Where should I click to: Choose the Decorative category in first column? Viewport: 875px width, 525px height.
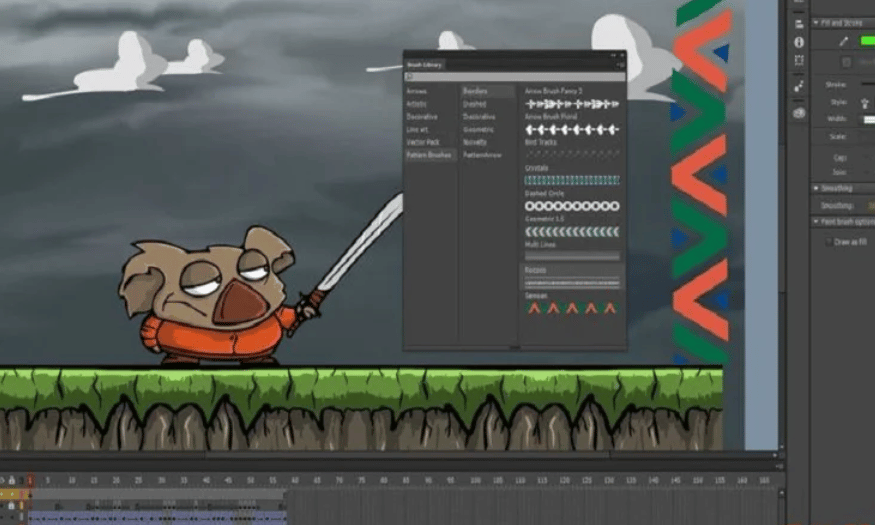tap(421, 117)
